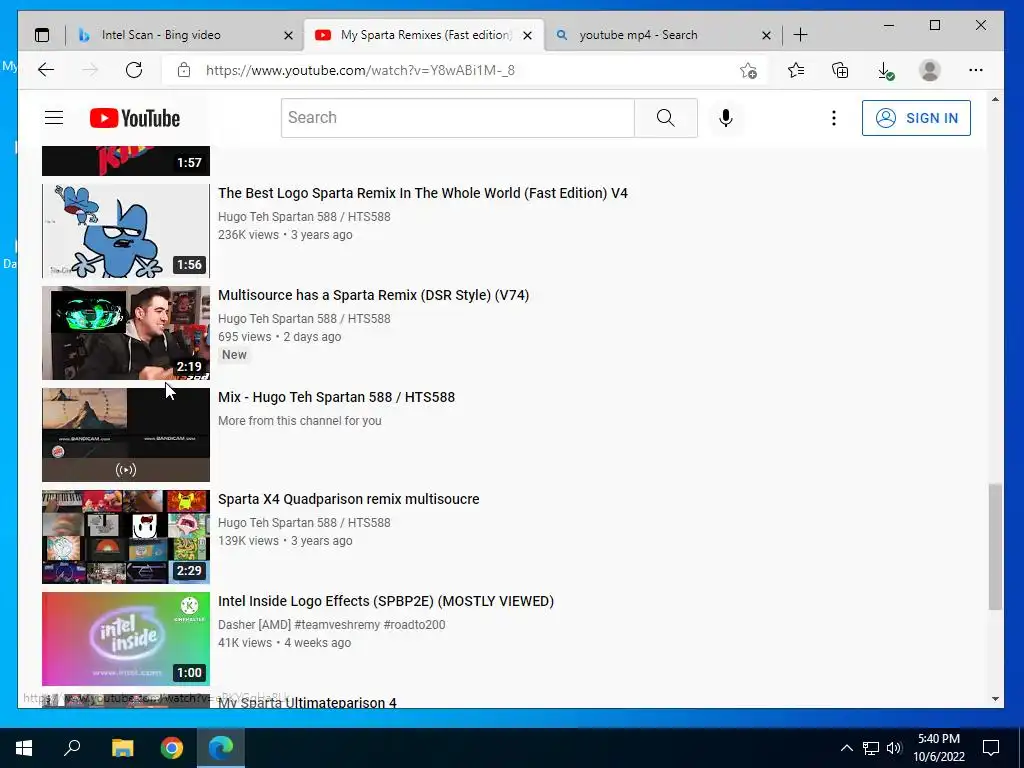Open Best Logo Sparta Remix V4 title
1024x768 pixels.
(x=423, y=193)
